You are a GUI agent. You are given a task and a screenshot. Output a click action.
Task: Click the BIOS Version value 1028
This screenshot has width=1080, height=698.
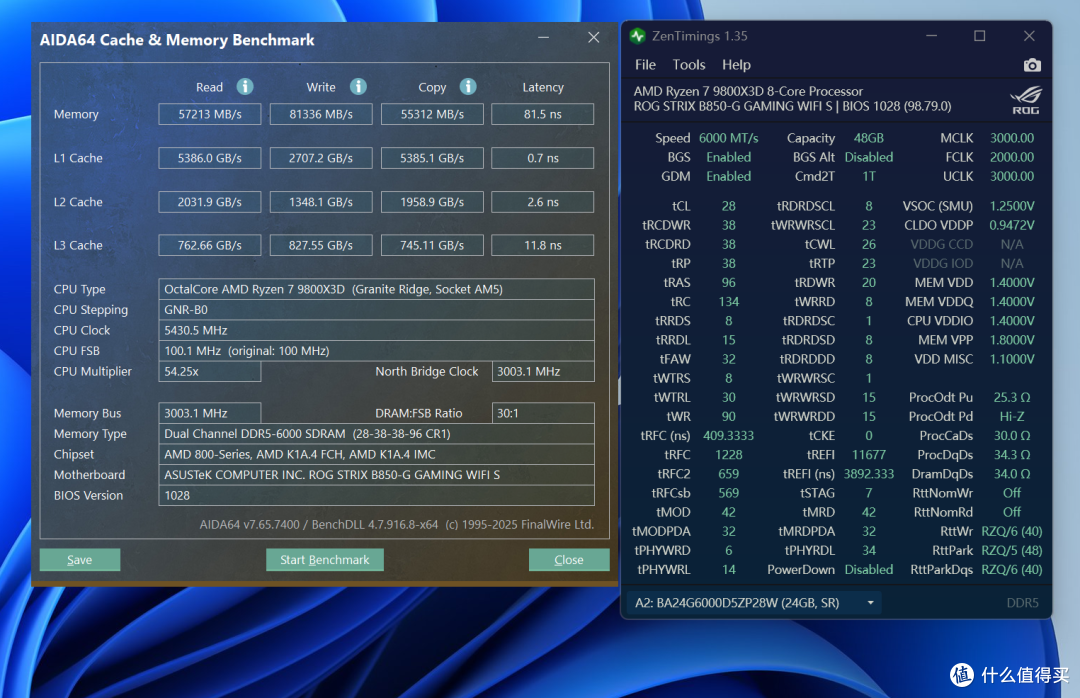click(x=377, y=495)
